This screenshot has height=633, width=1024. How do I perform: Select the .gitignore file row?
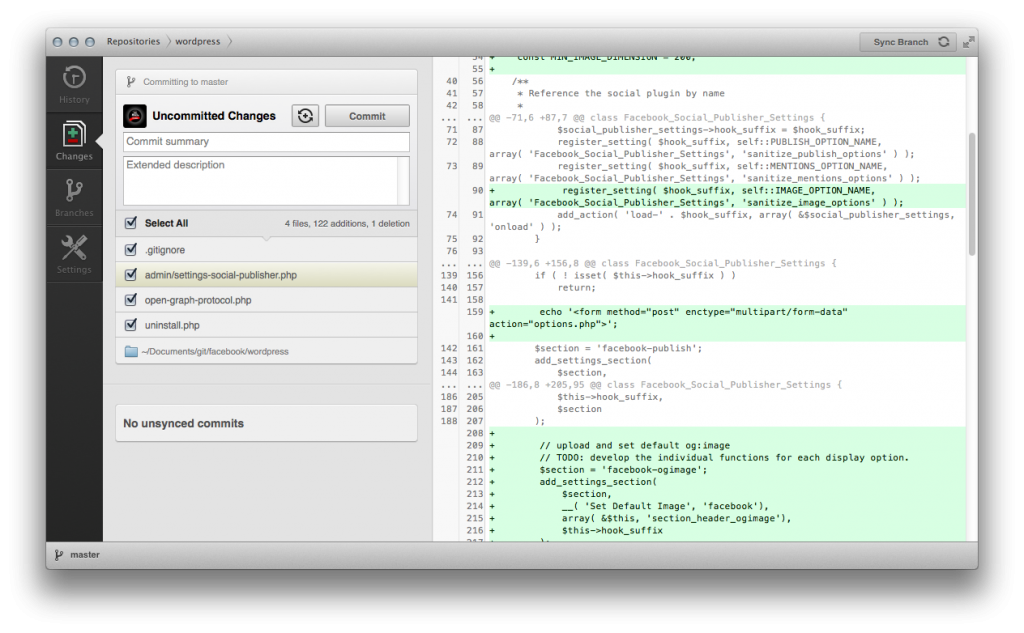tap(266, 250)
